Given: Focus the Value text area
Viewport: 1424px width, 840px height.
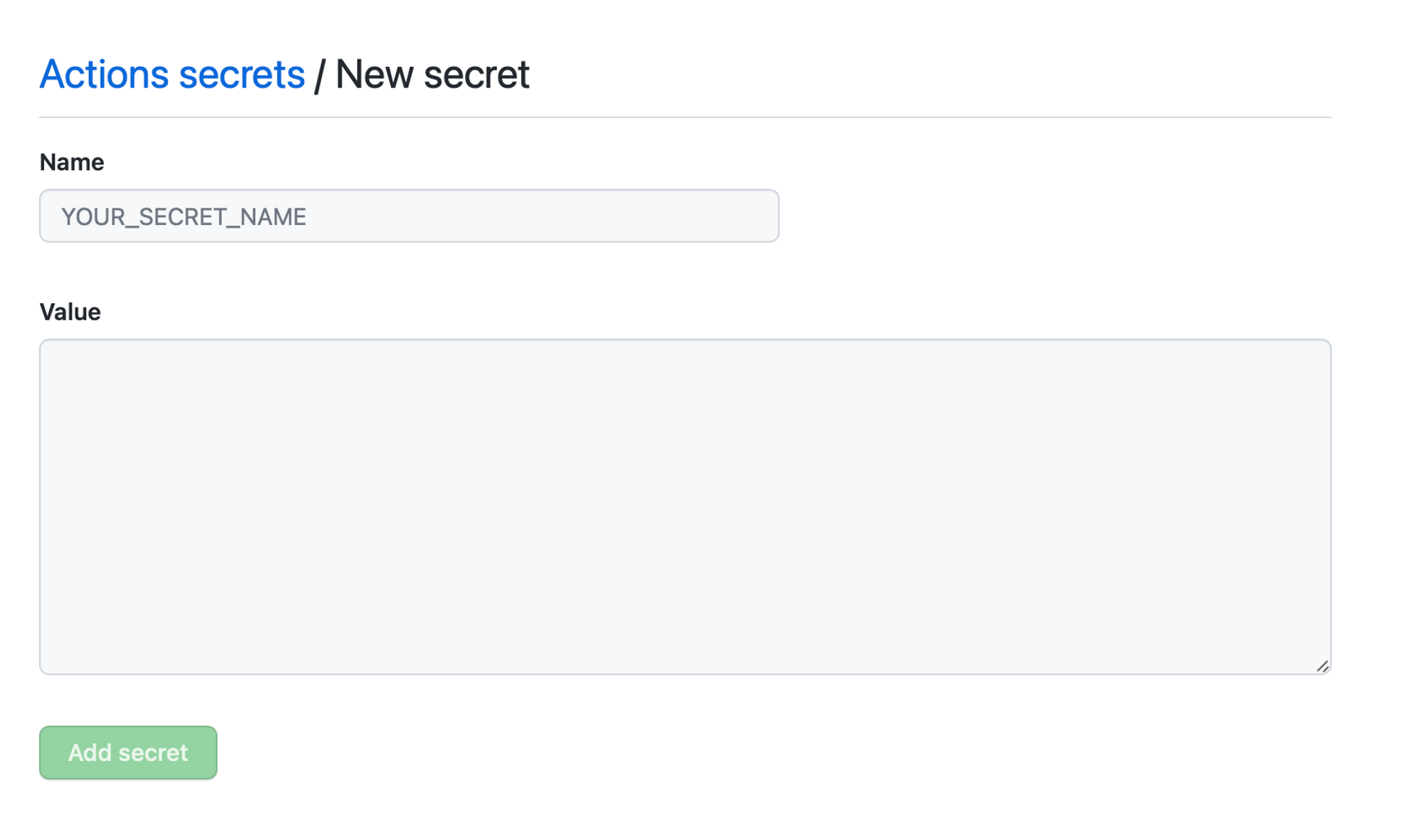Looking at the screenshot, I should tap(684, 506).
